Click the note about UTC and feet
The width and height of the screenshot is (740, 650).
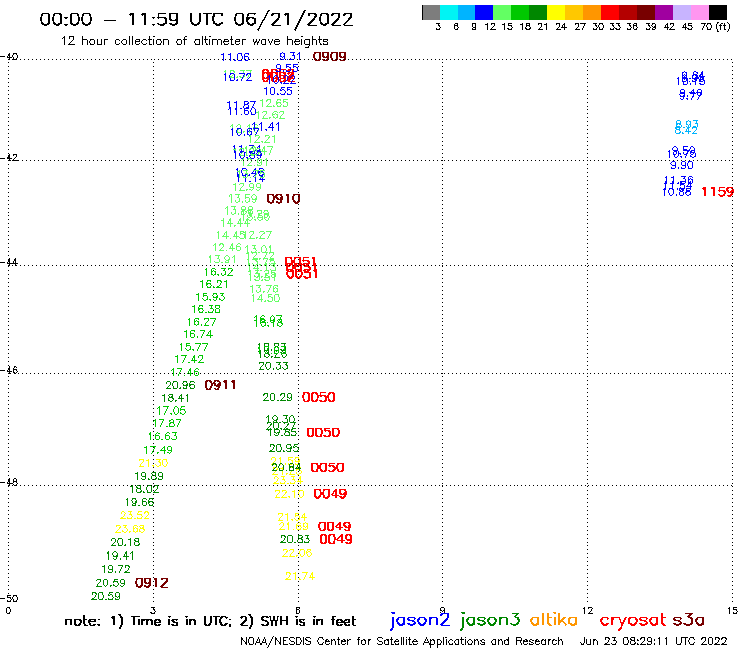click(210, 621)
